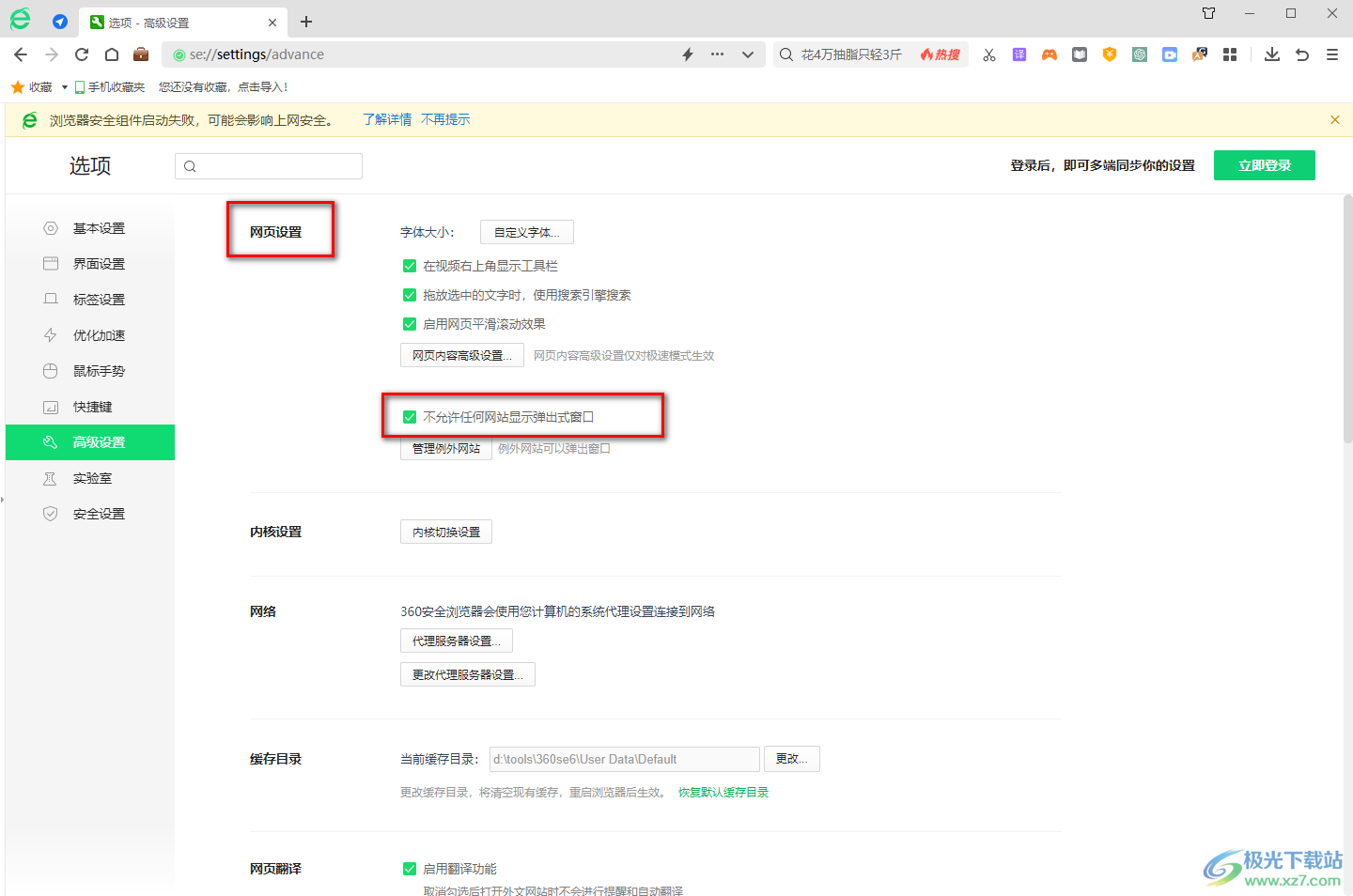
Task: Open the 了解详情 link in warning bar
Action: click(x=387, y=119)
